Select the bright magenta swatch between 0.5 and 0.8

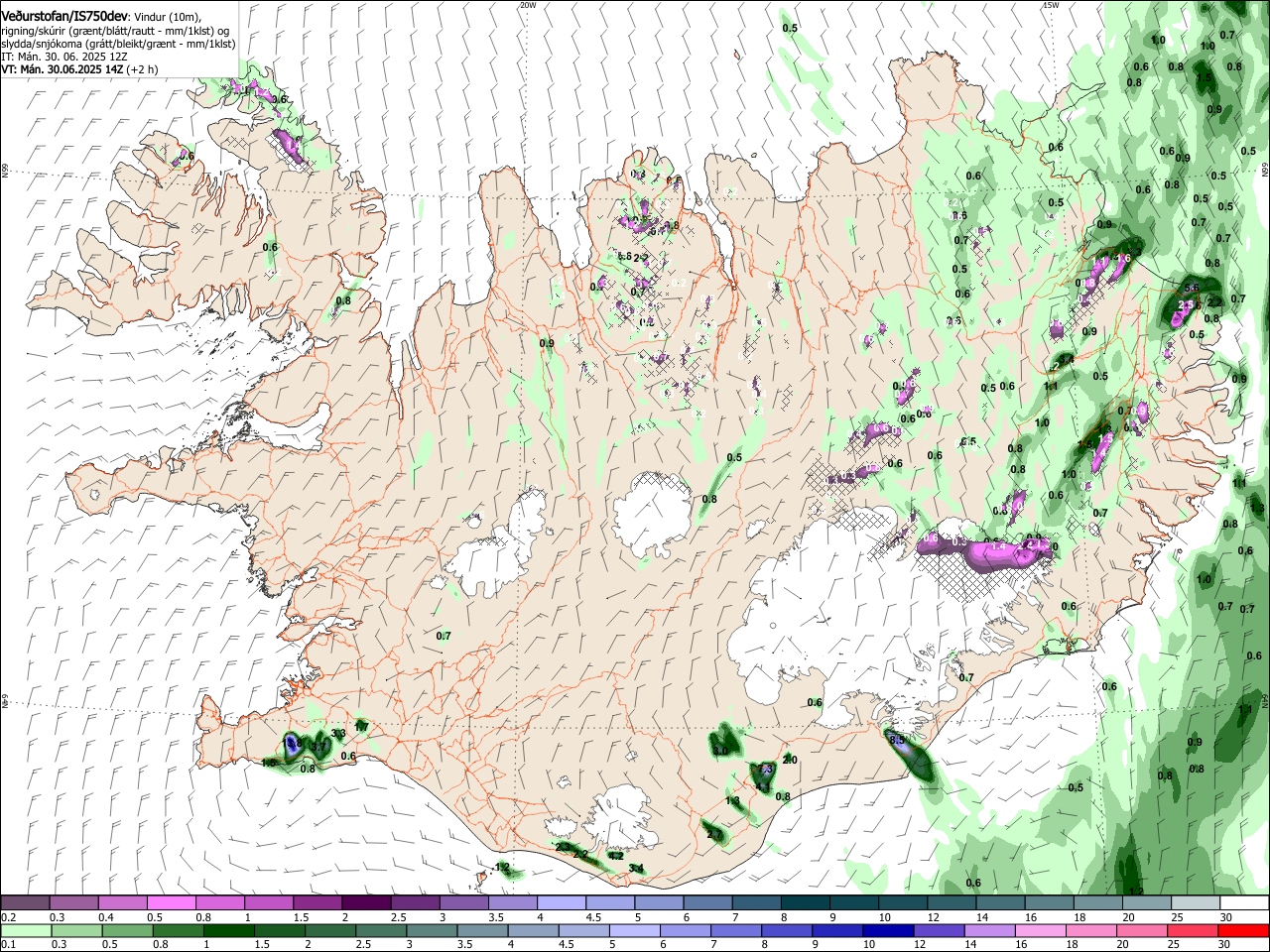tap(171, 903)
